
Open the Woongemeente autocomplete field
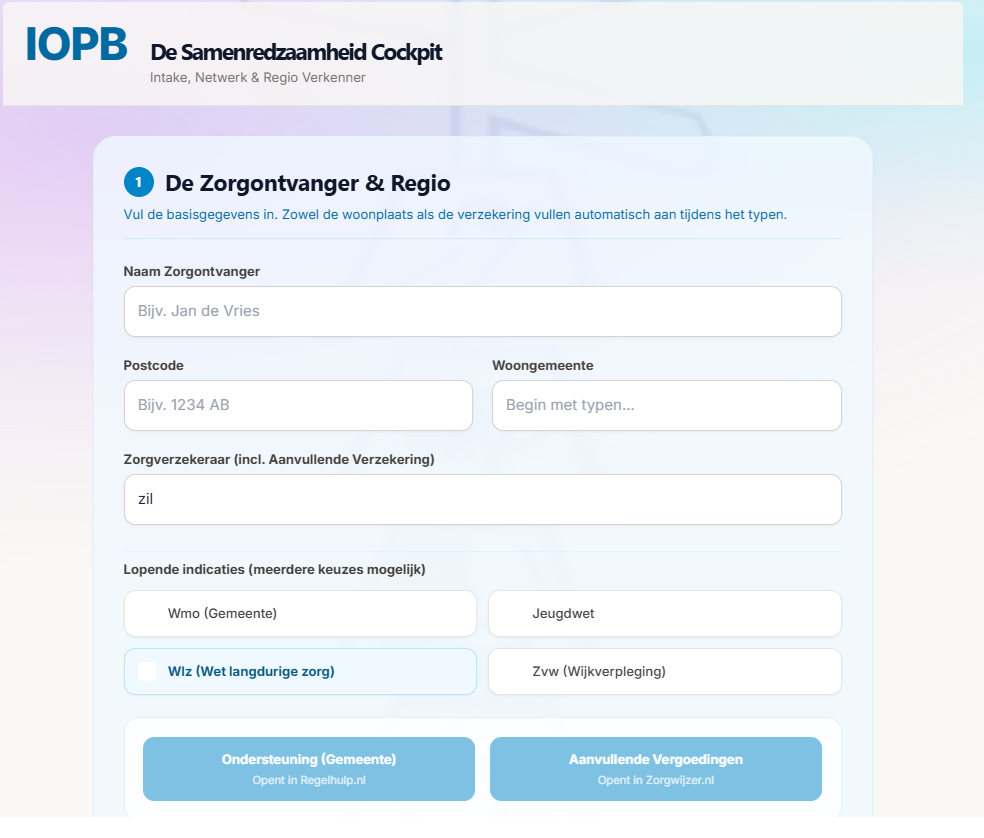[666, 406]
